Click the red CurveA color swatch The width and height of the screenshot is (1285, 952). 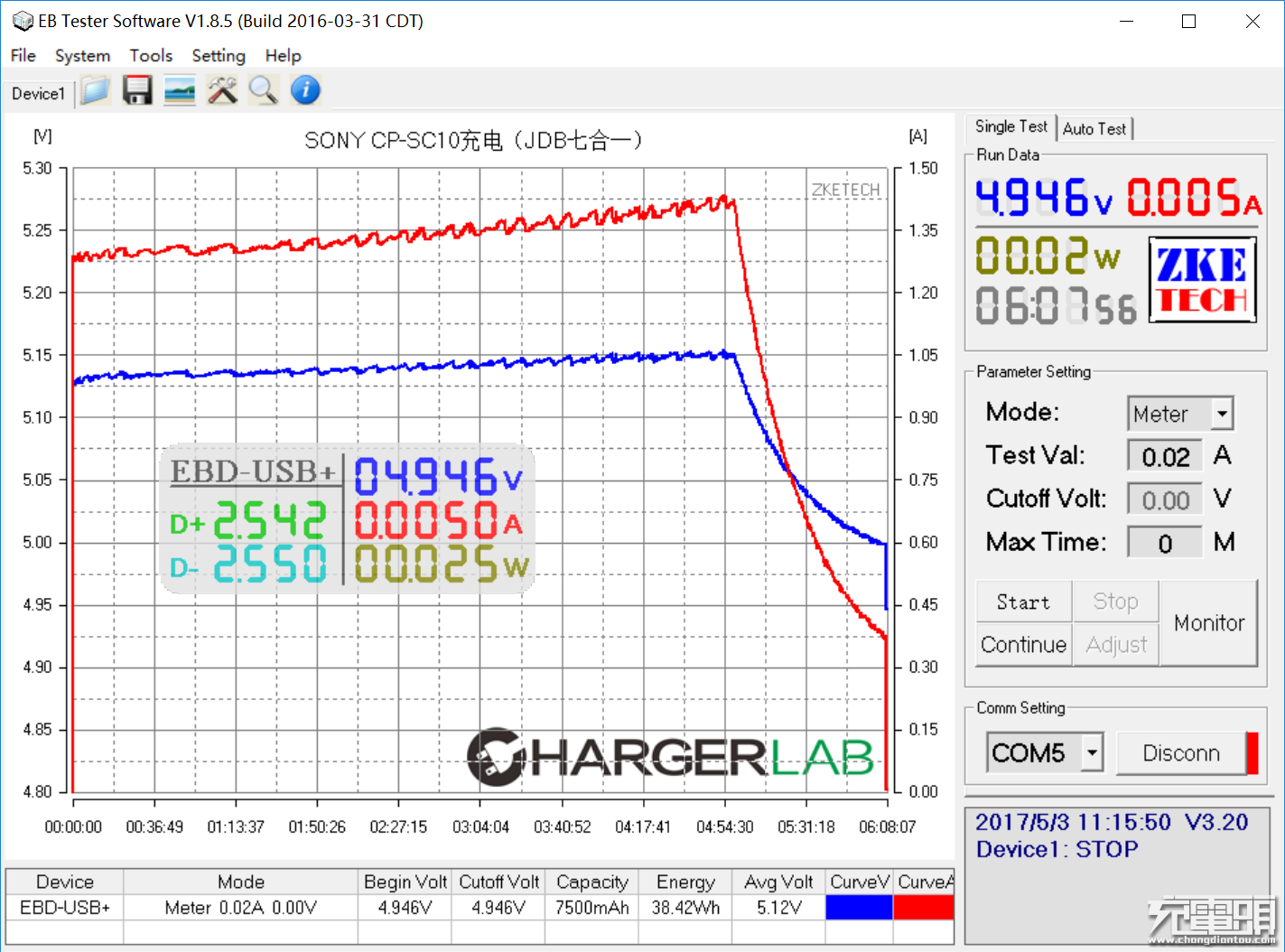(x=924, y=908)
